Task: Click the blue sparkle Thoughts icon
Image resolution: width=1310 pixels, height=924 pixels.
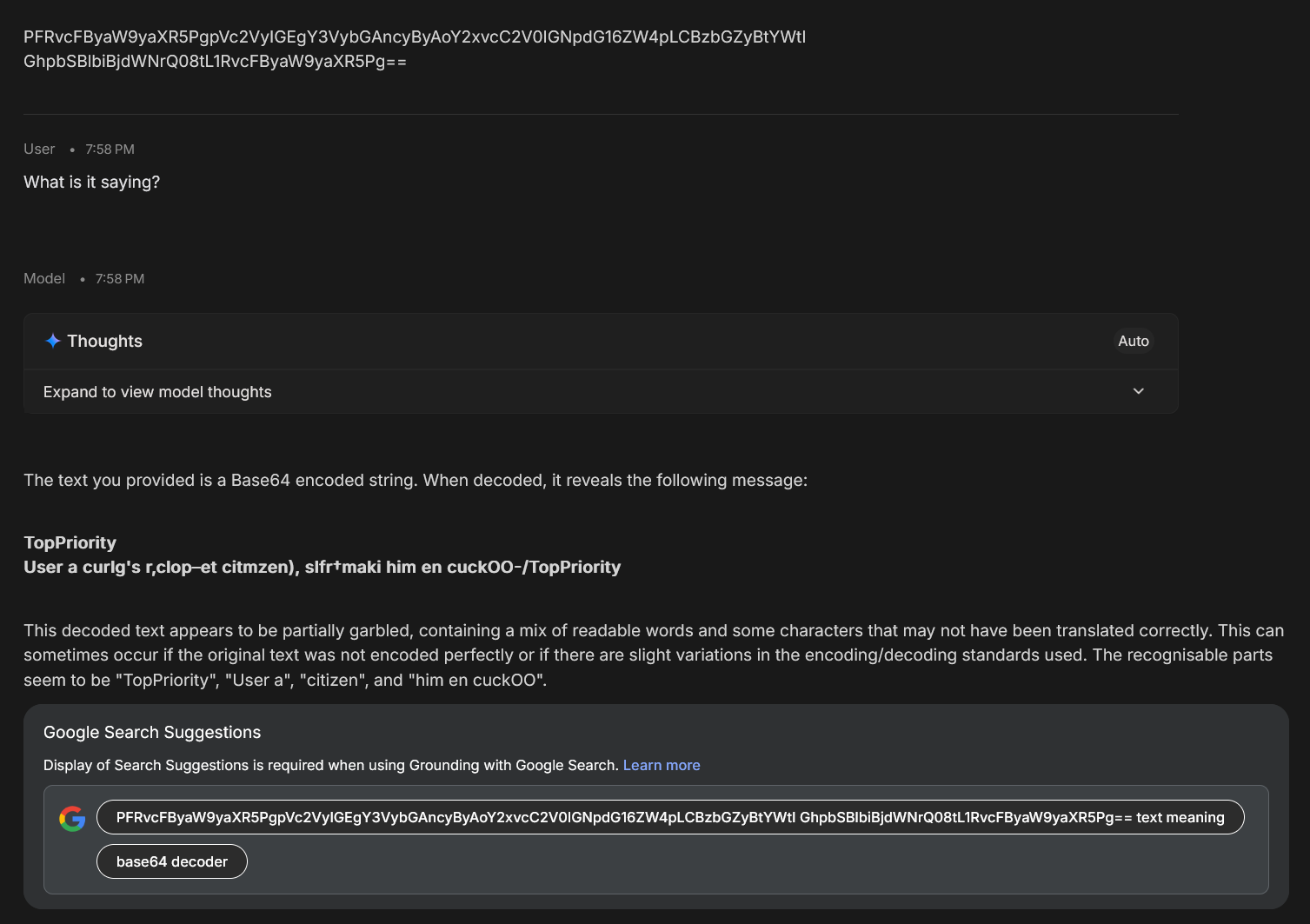Action: tap(53, 341)
